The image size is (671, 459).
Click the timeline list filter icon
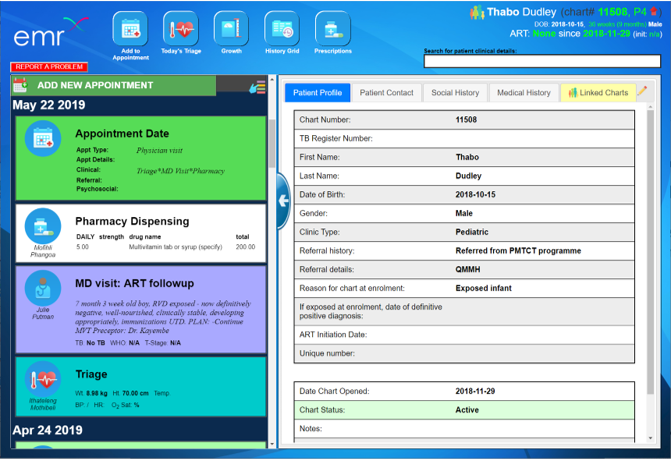click(x=257, y=87)
